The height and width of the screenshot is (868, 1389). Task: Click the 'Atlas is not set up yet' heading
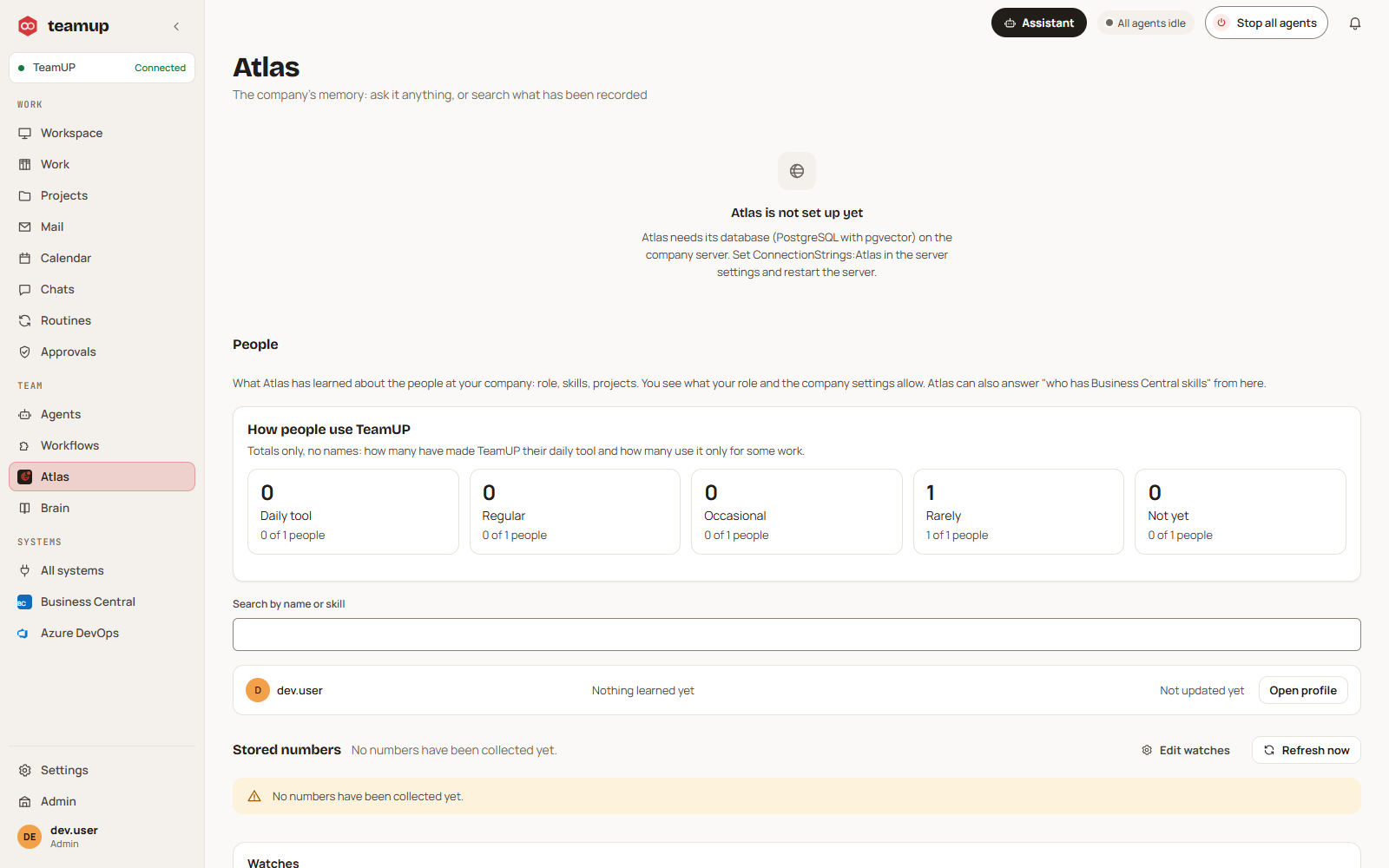(x=797, y=213)
